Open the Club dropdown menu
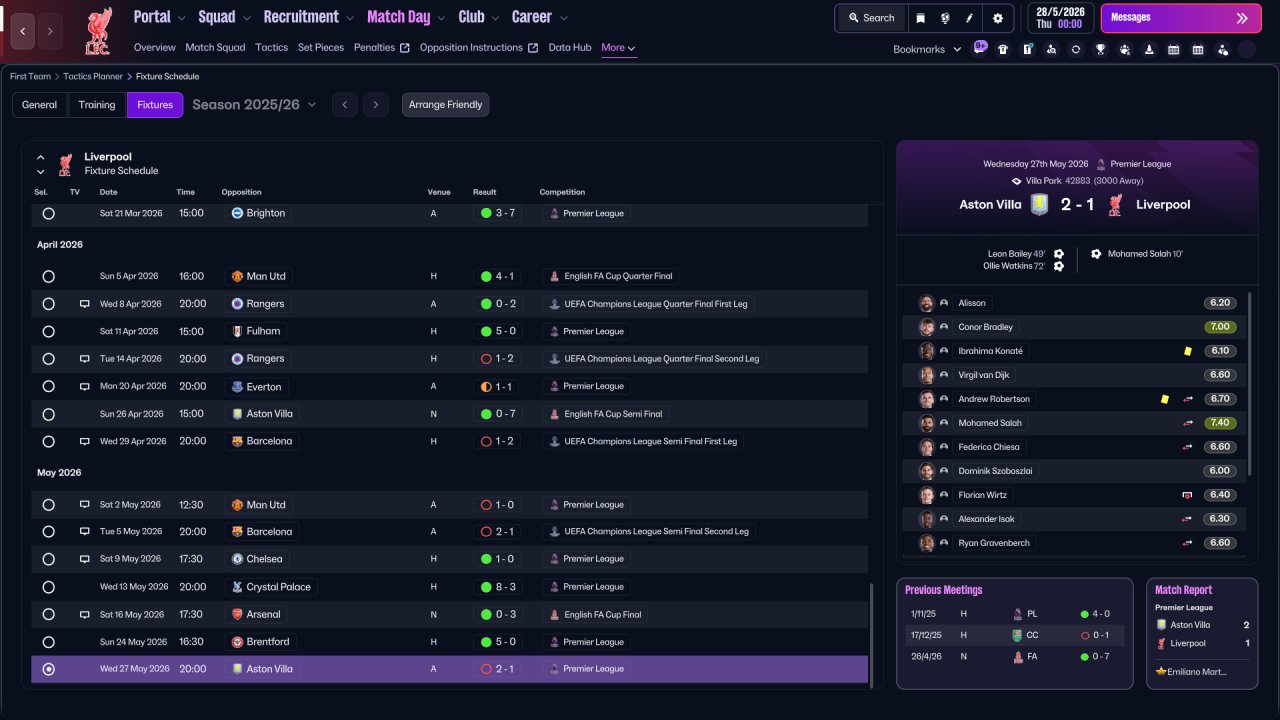 pos(479,17)
